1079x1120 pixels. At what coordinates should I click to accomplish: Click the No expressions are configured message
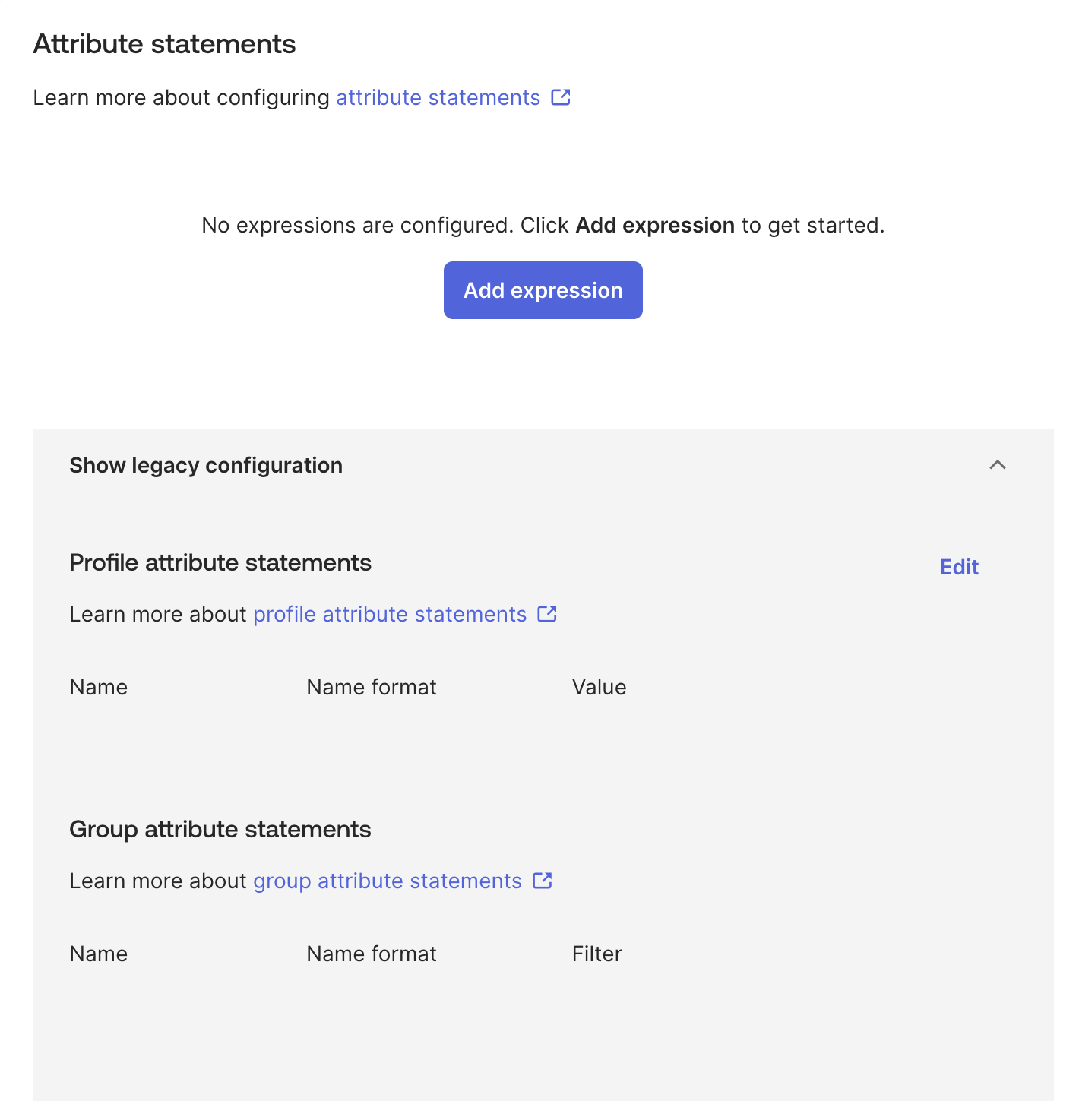543,226
